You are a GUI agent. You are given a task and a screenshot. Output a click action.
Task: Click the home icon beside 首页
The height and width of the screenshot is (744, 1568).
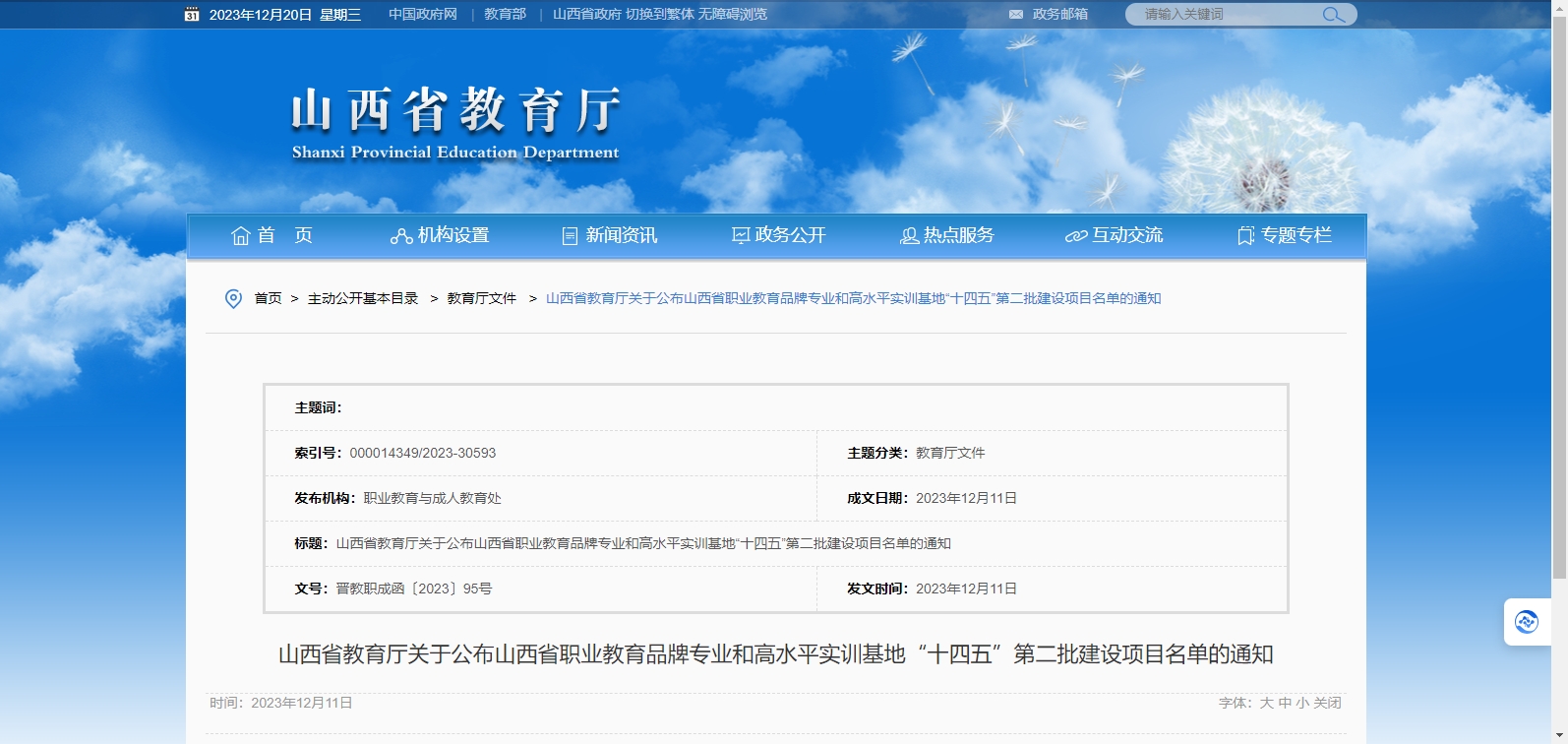point(240,236)
